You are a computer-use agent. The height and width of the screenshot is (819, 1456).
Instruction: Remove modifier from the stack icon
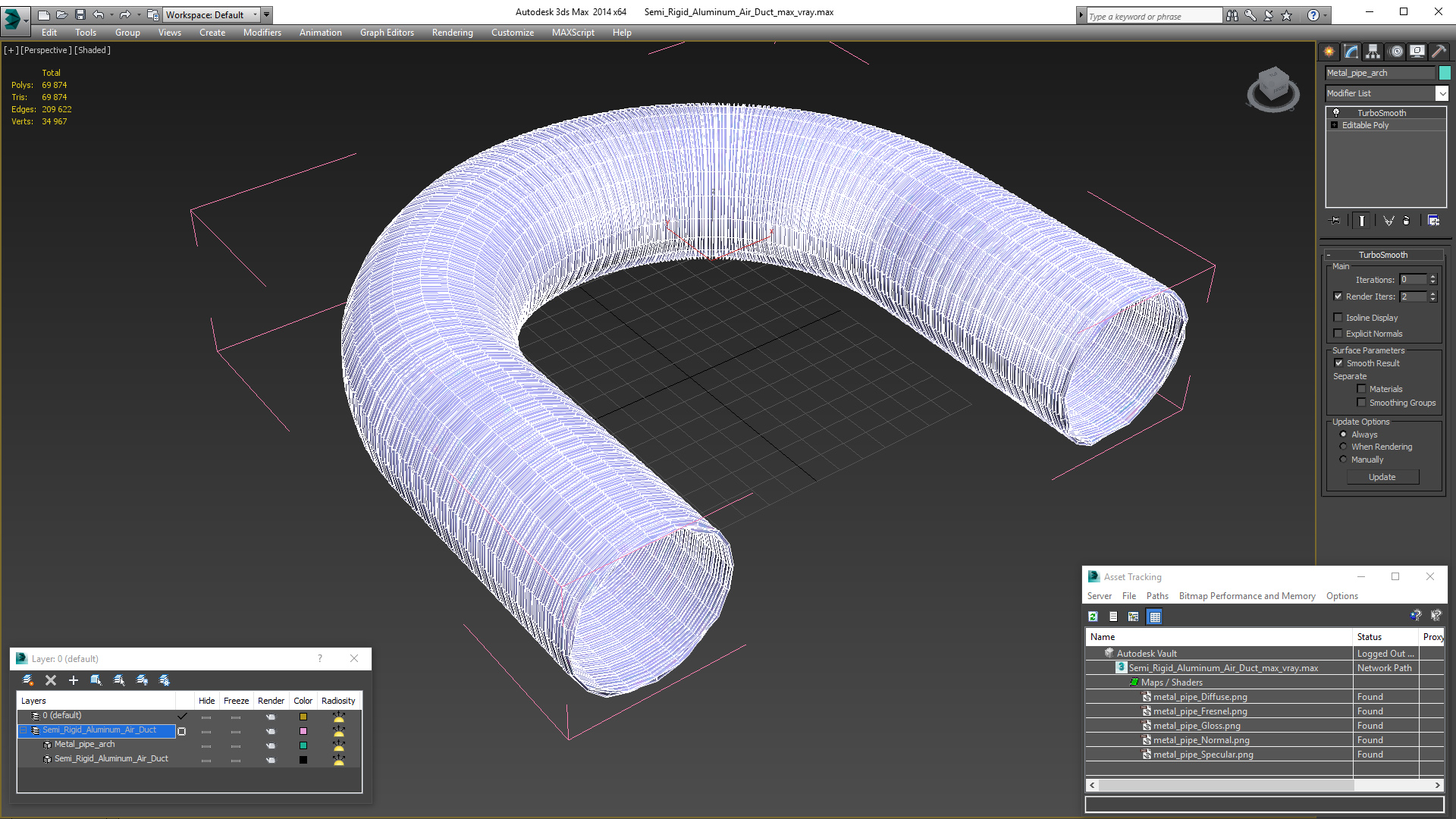click(1407, 221)
